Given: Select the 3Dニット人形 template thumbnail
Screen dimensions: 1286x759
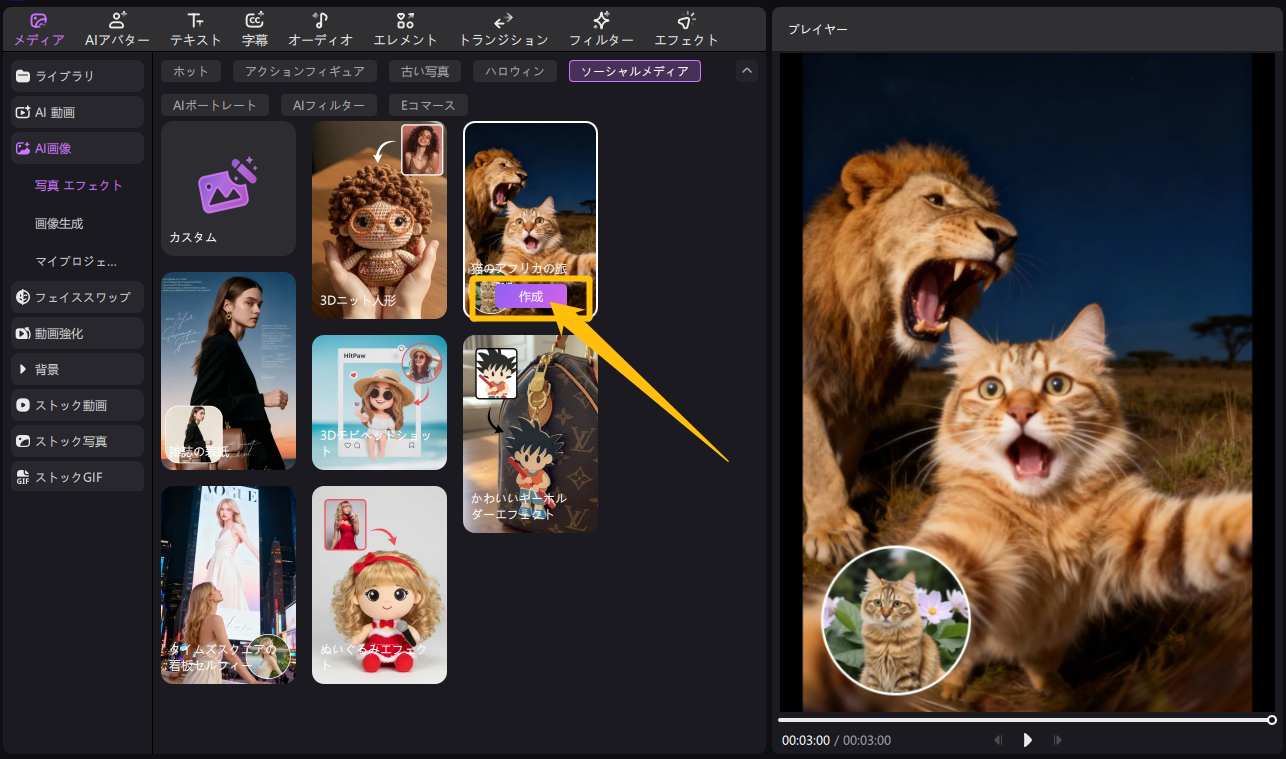Looking at the screenshot, I should coord(379,220).
